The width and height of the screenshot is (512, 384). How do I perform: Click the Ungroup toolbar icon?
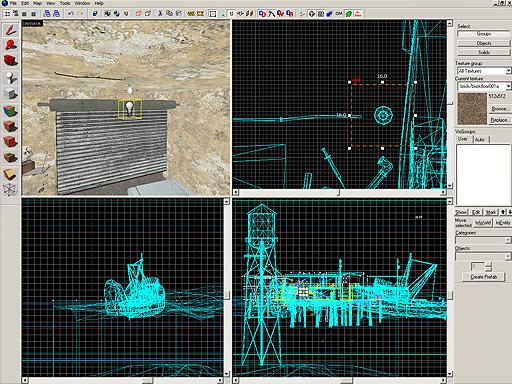(117, 14)
